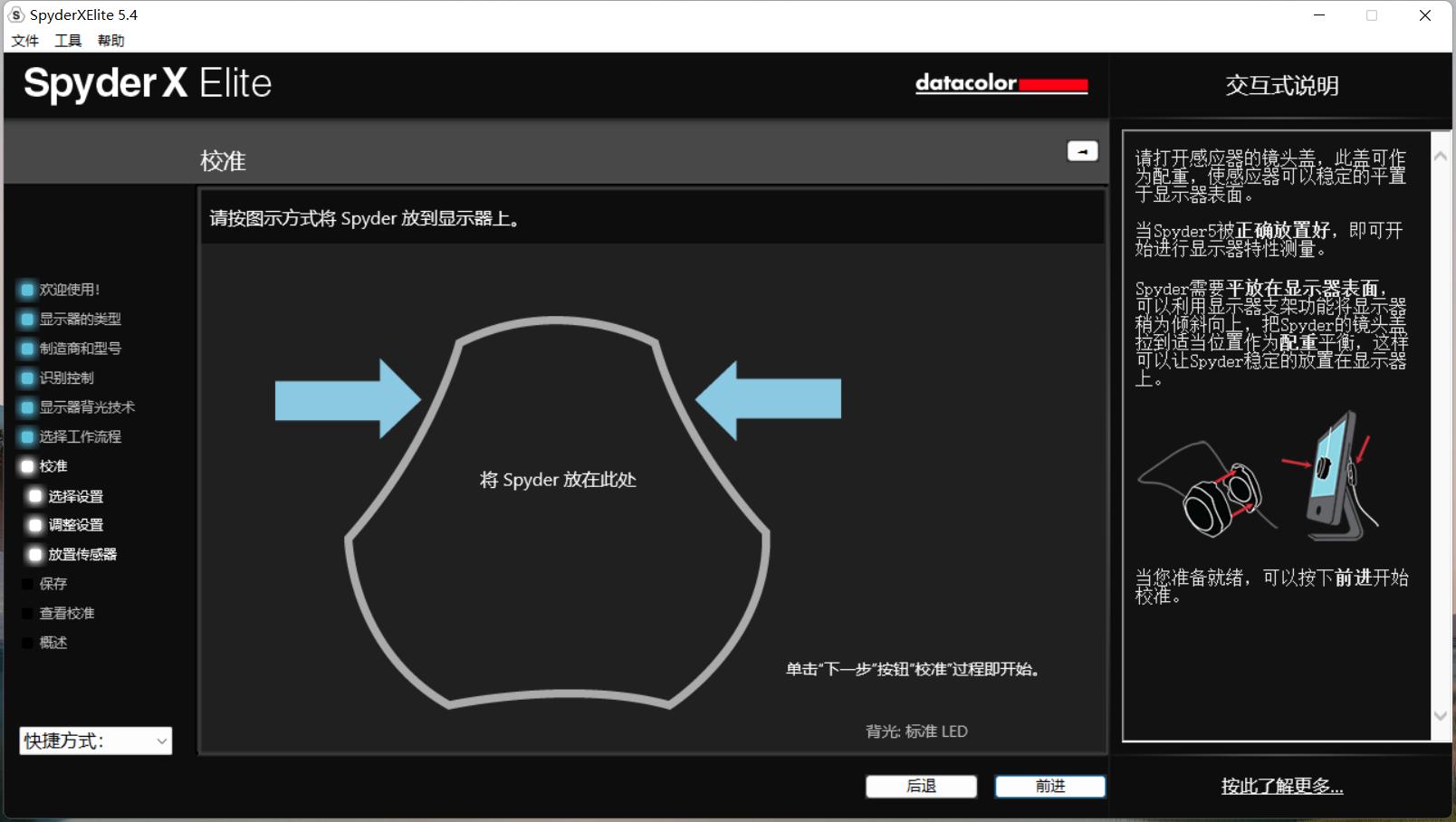Collapse the help panel with the arrow button
1456x822 pixels.
pyautogui.click(x=1082, y=151)
